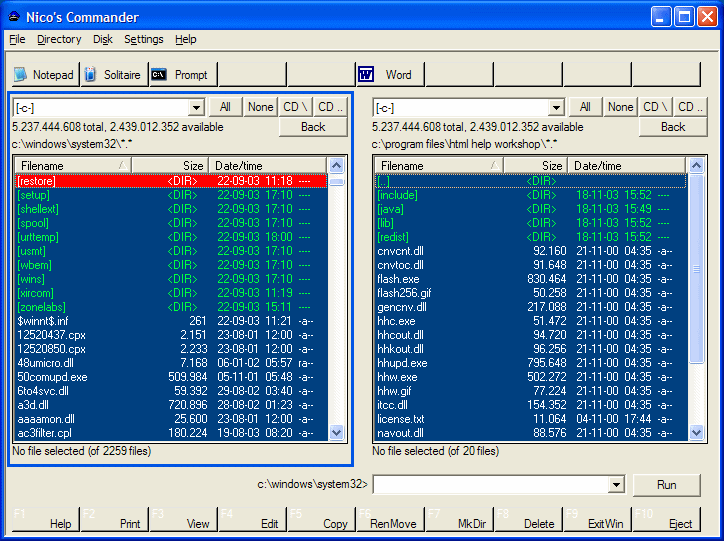Select All files in right panel
The height and width of the screenshot is (541, 724).
coord(585,107)
